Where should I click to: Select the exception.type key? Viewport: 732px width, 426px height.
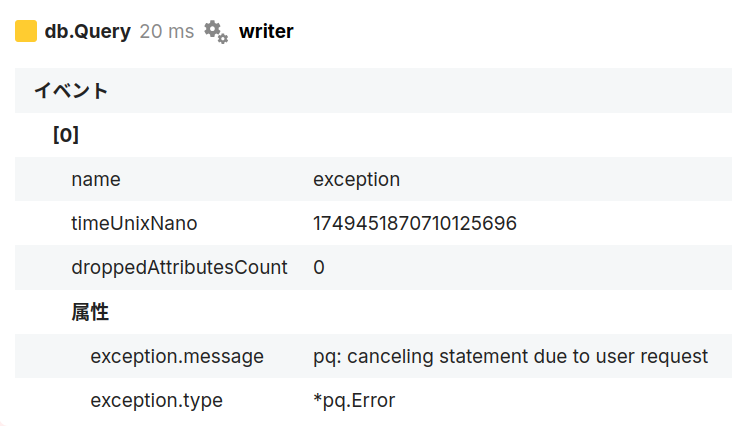click(x=156, y=401)
